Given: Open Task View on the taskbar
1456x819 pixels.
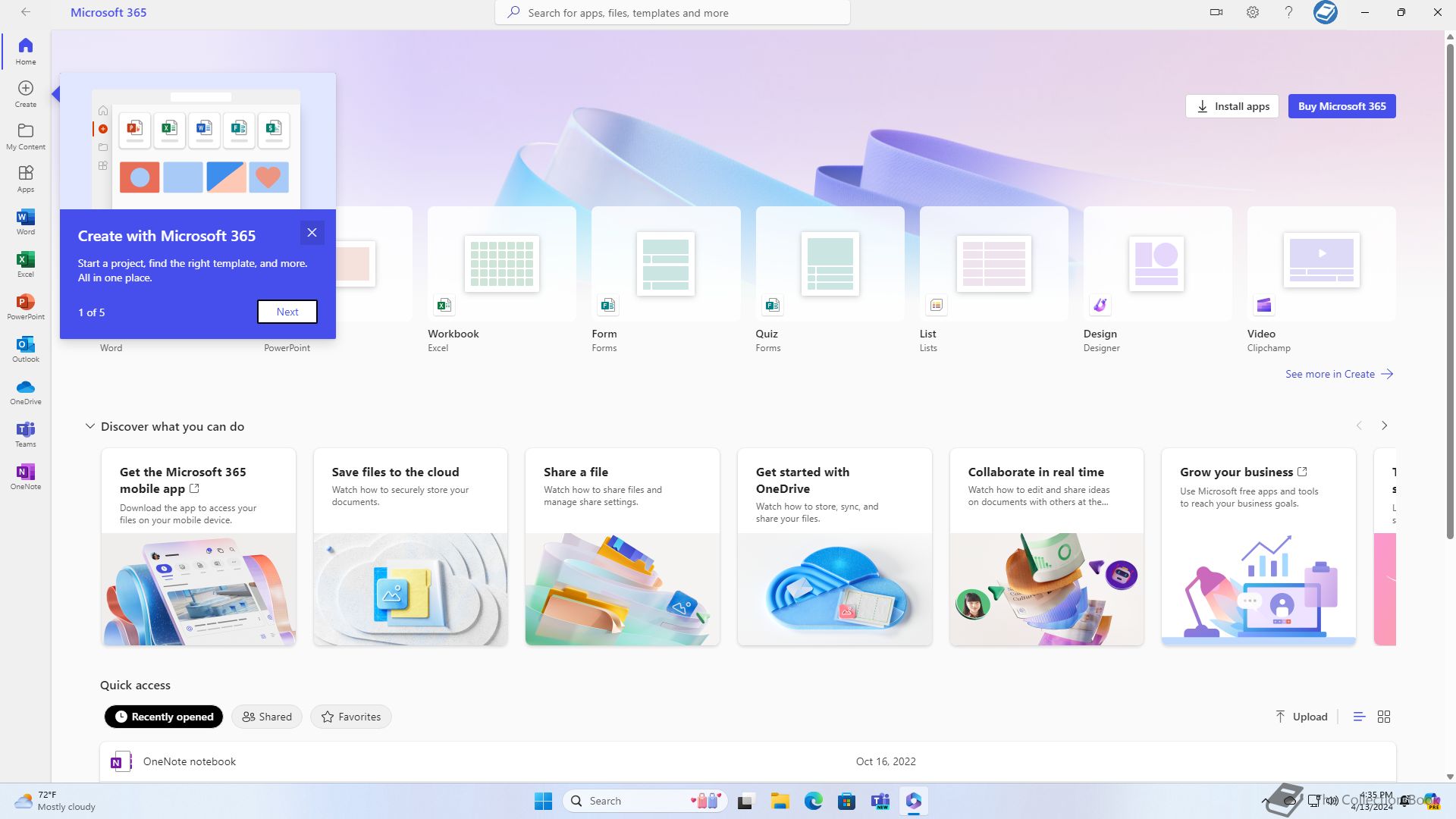Looking at the screenshot, I should tap(746, 801).
